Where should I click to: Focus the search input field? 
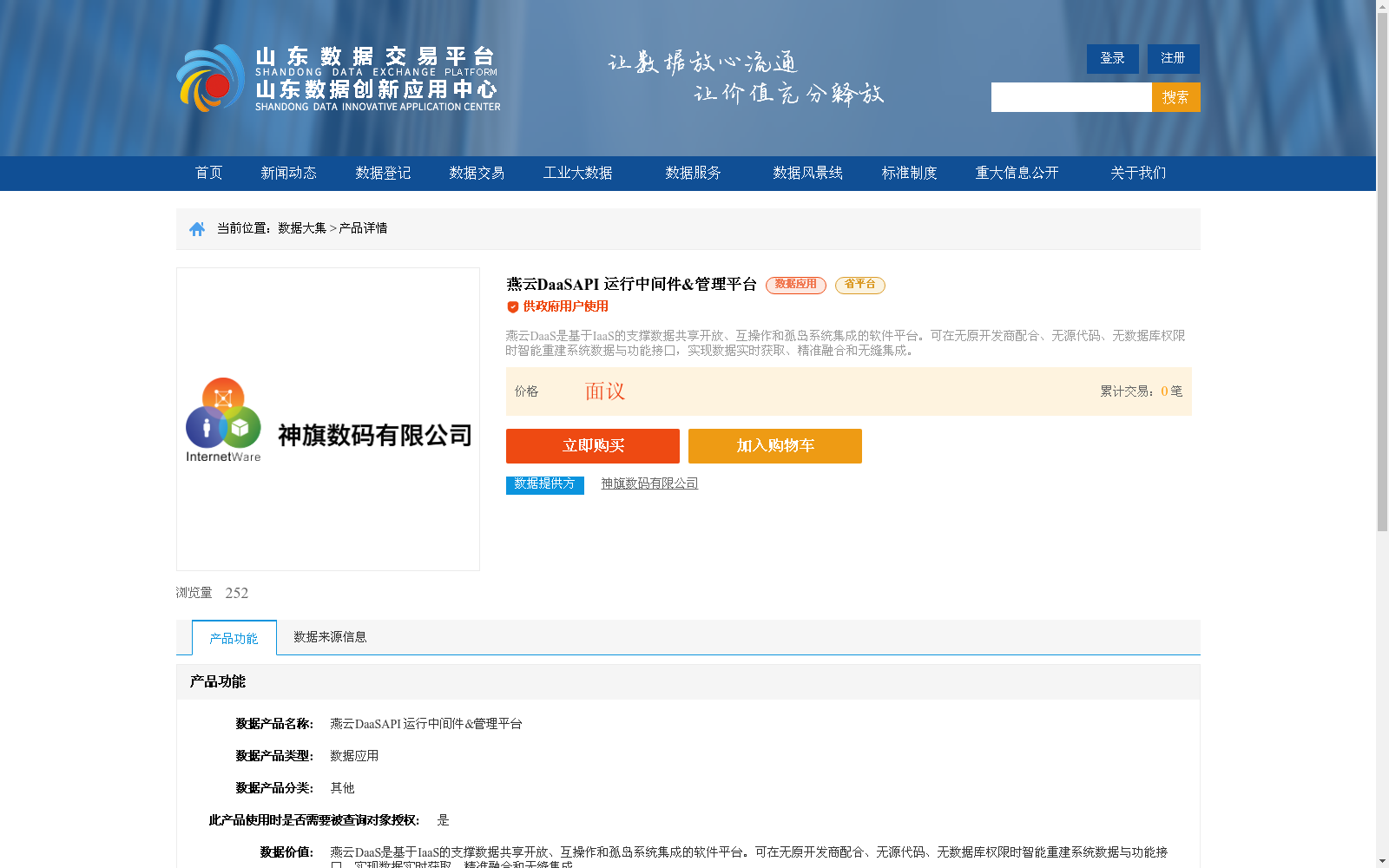click(1071, 97)
